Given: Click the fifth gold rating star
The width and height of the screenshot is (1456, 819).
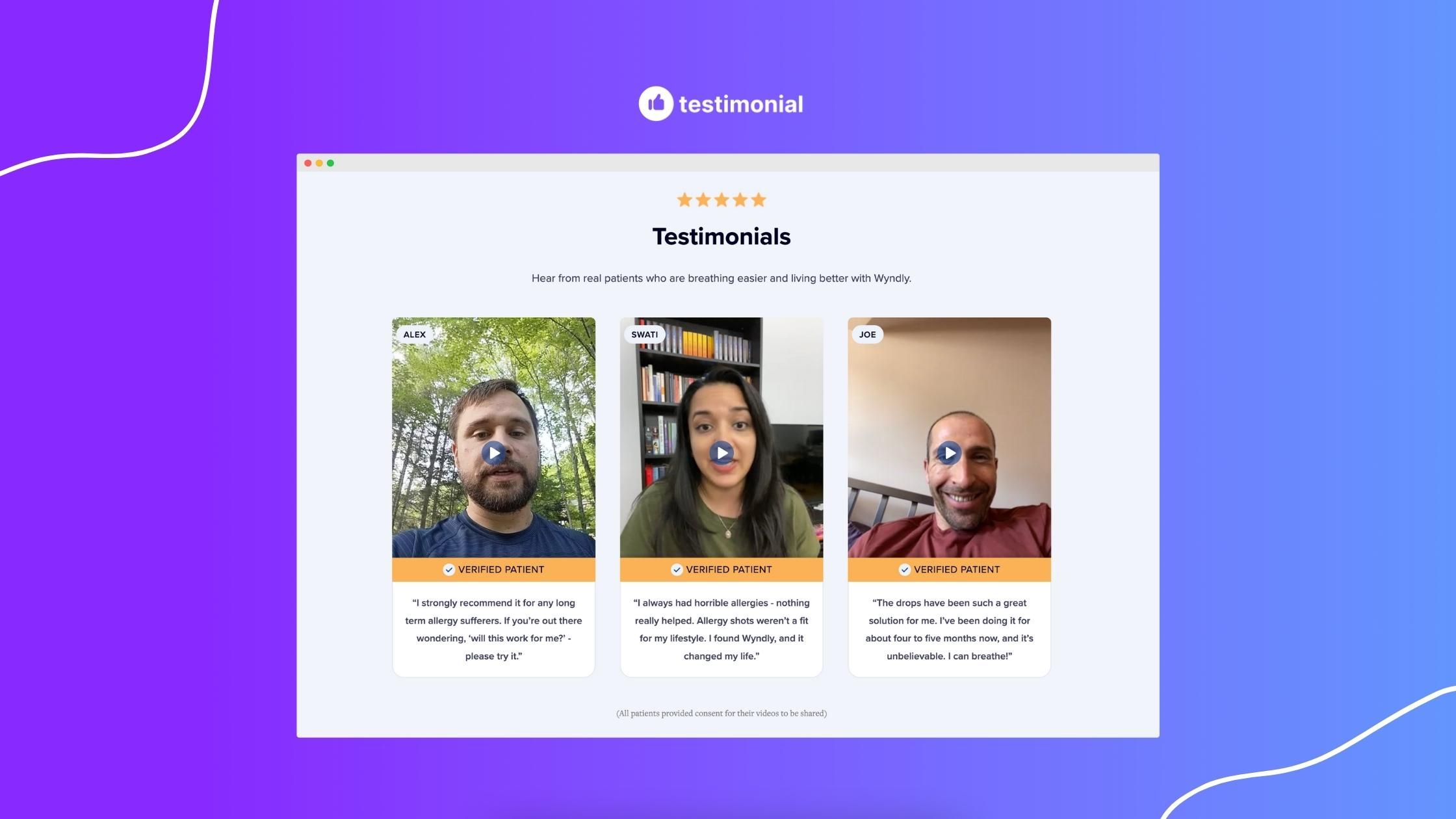Looking at the screenshot, I should tap(759, 200).
